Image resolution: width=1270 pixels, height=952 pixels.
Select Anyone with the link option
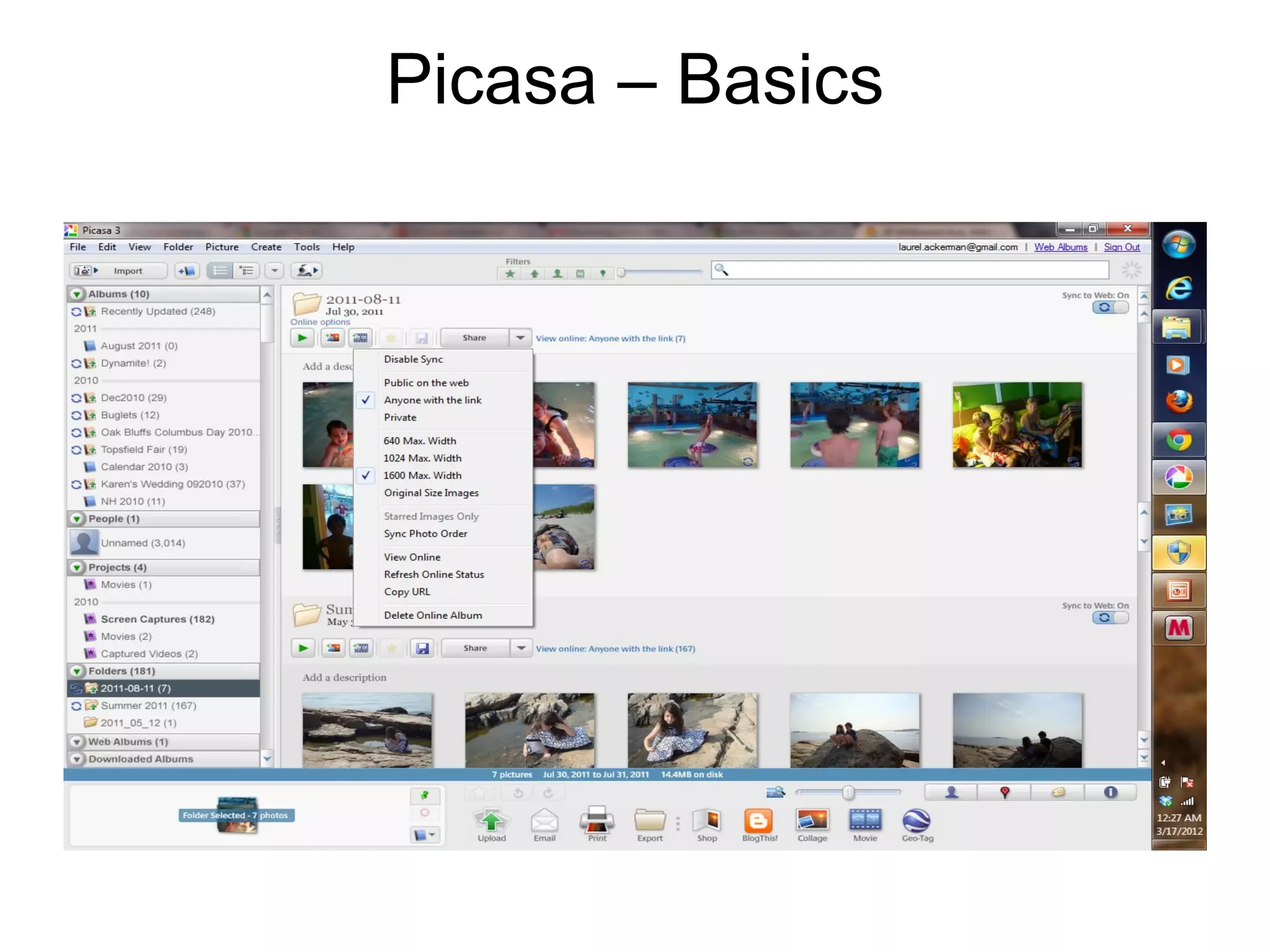pyautogui.click(x=444, y=400)
